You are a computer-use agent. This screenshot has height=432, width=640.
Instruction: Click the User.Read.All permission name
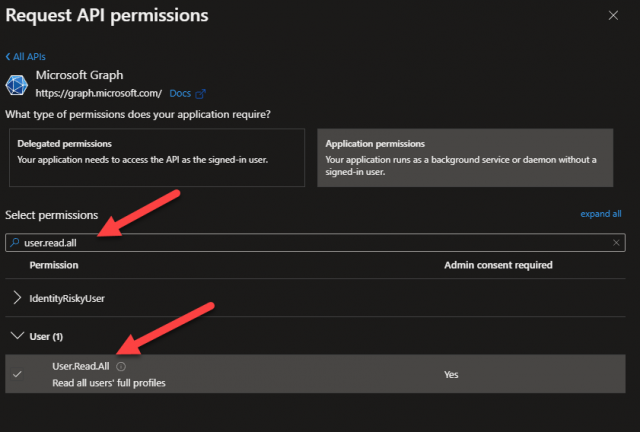[81, 366]
